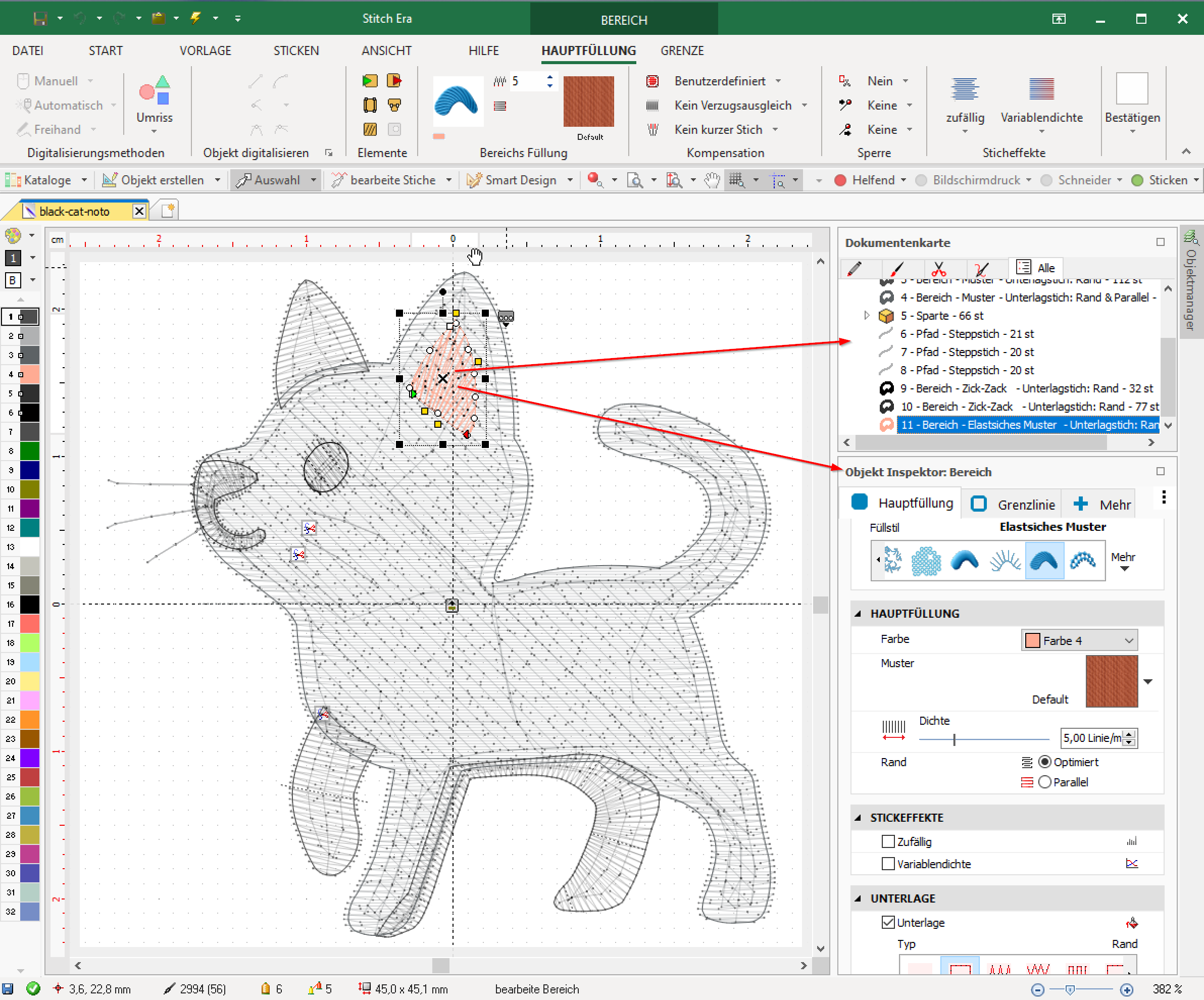Select the Parallel radio button
Image resolution: width=1204 pixels, height=1000 pixels.
pyautogui.click(x=1044, y=782)
